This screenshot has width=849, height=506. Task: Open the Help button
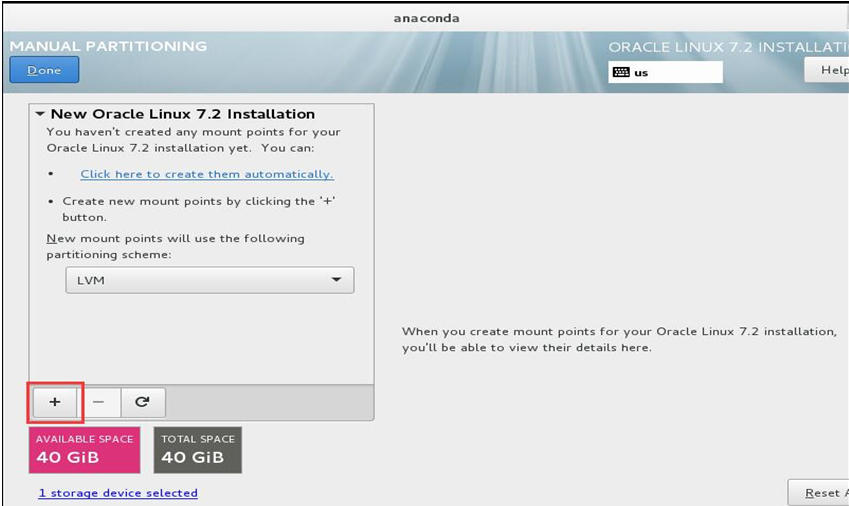pos(827,70)
